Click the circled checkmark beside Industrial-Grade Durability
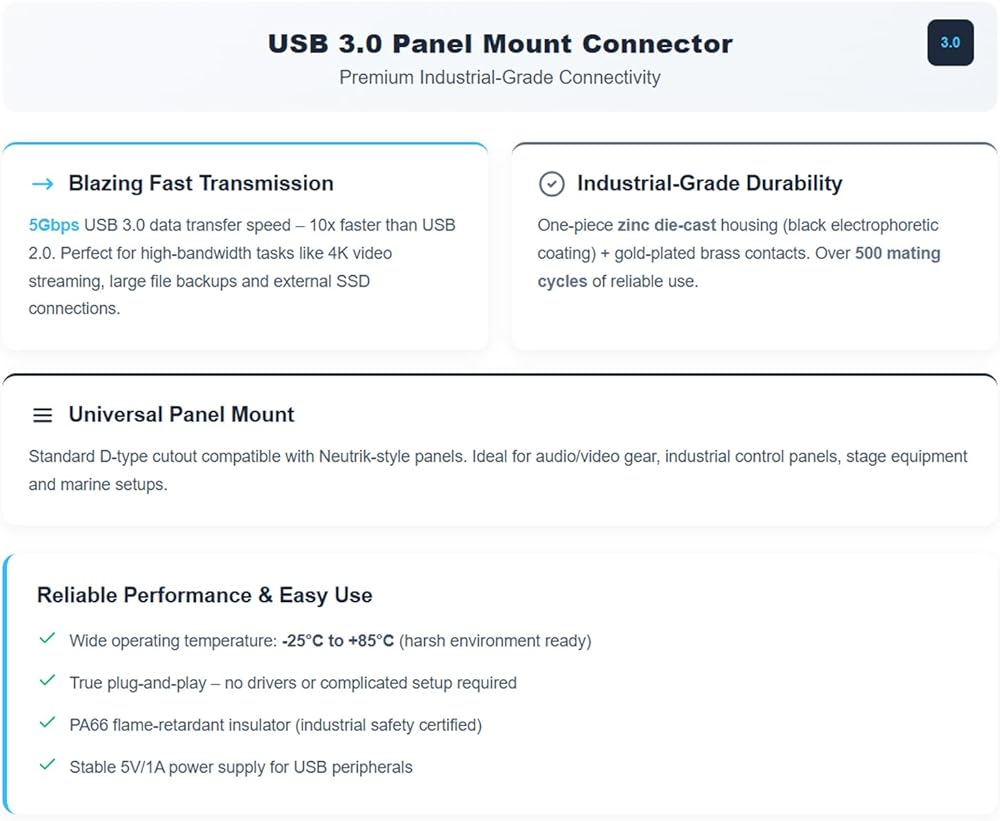 [x=552, y=184]
